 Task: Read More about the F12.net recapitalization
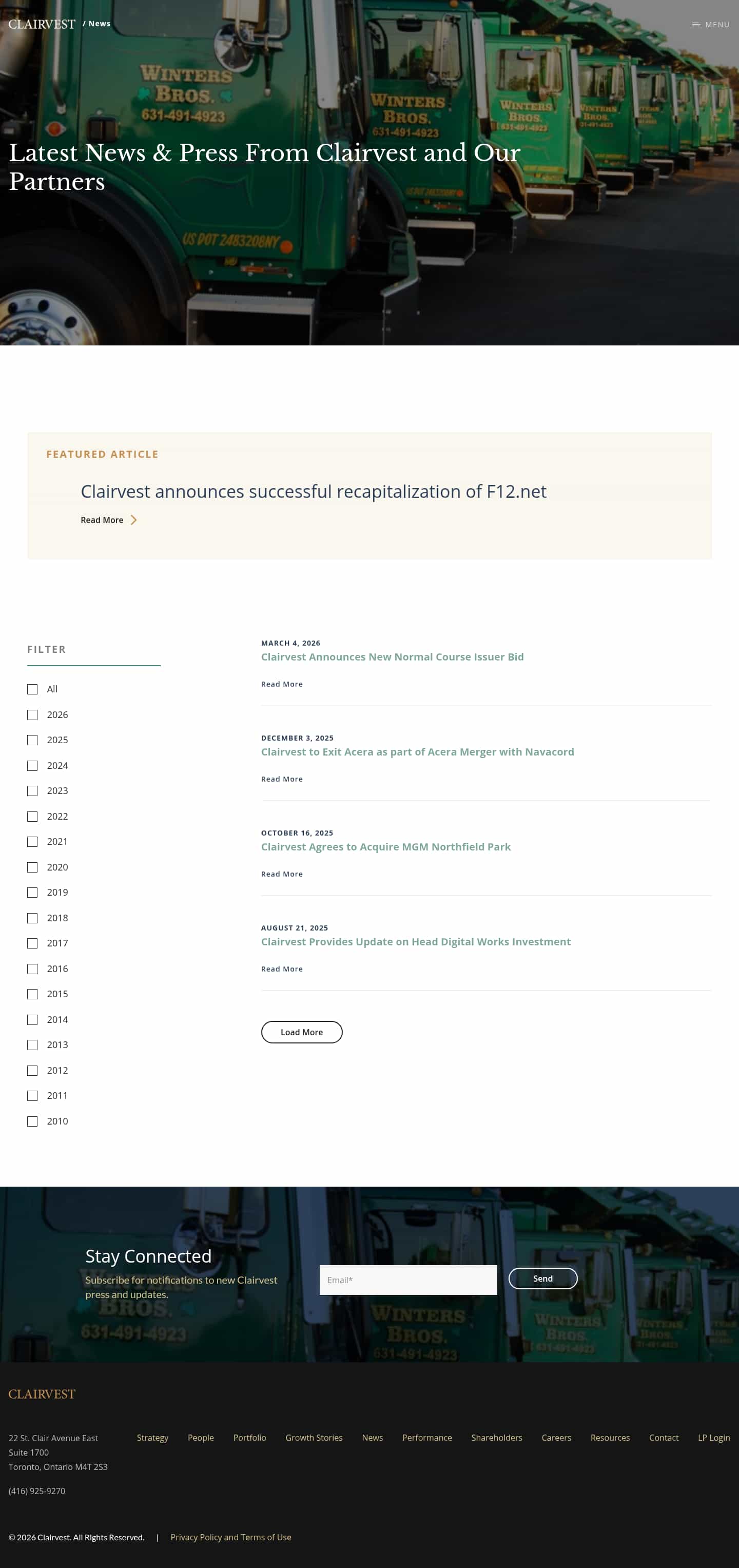[x=102, y=520]
